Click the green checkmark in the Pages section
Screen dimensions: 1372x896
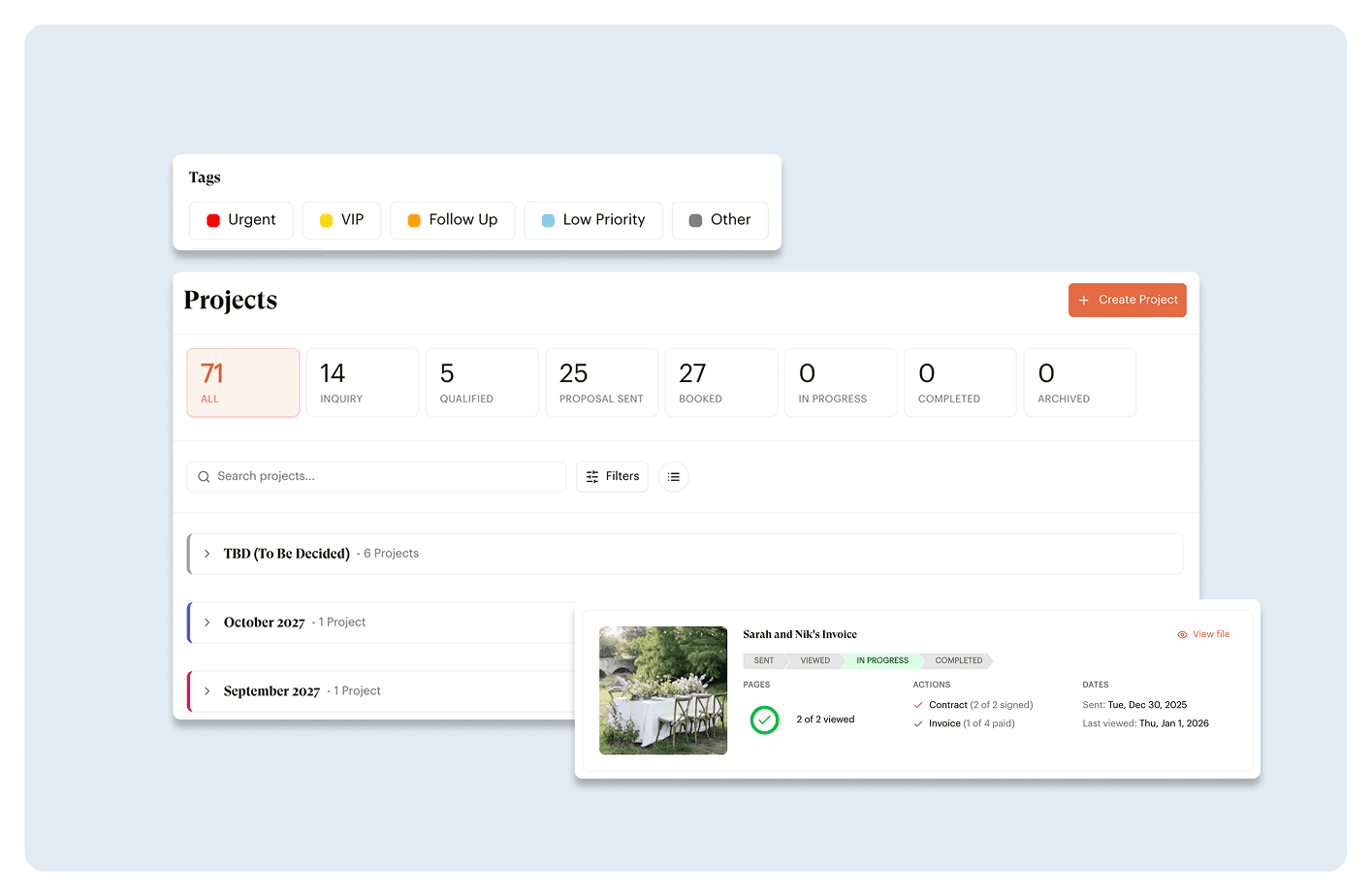[764, 720]
